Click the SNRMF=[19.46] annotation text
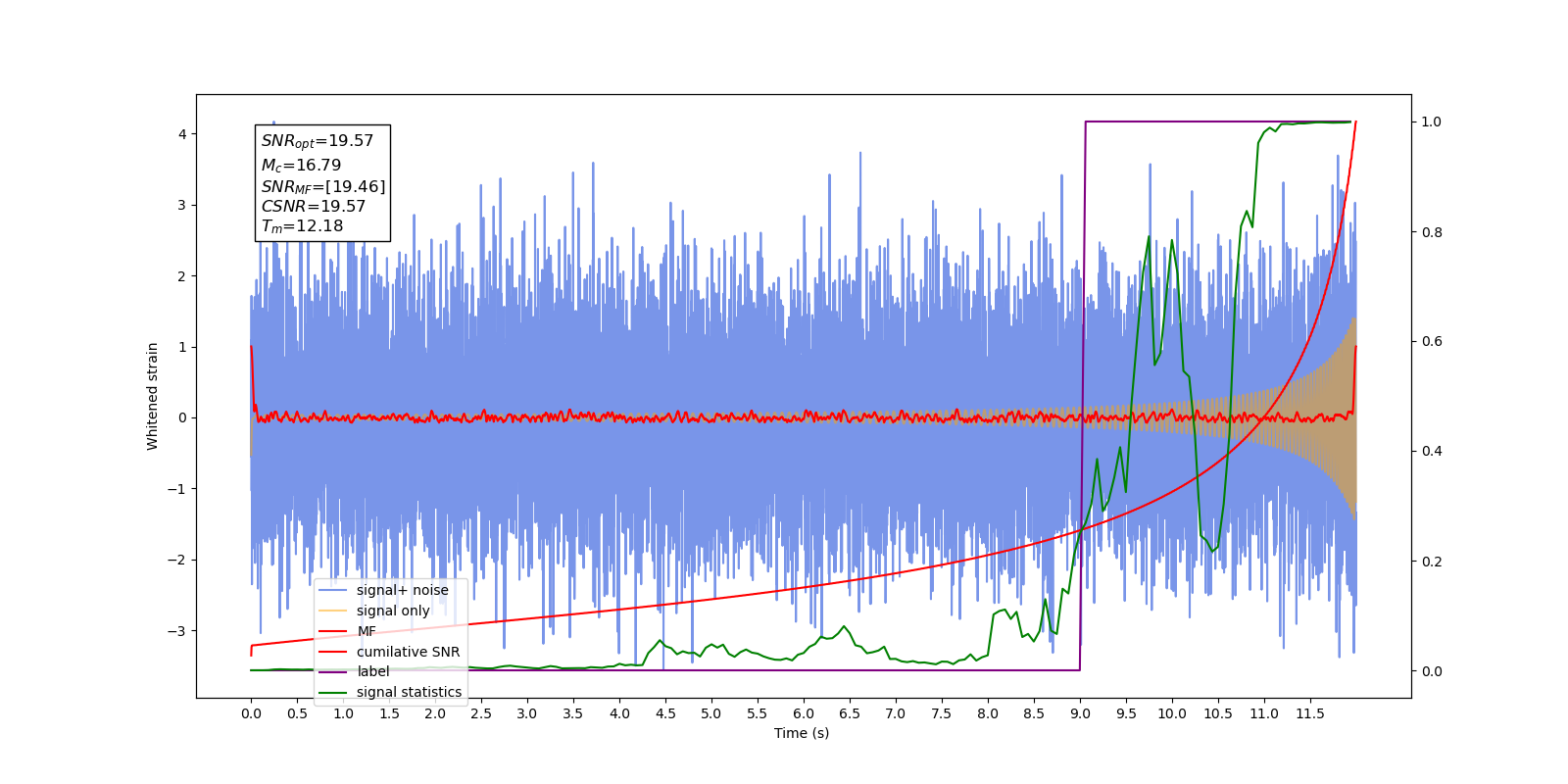 click(x=323, y=186)
